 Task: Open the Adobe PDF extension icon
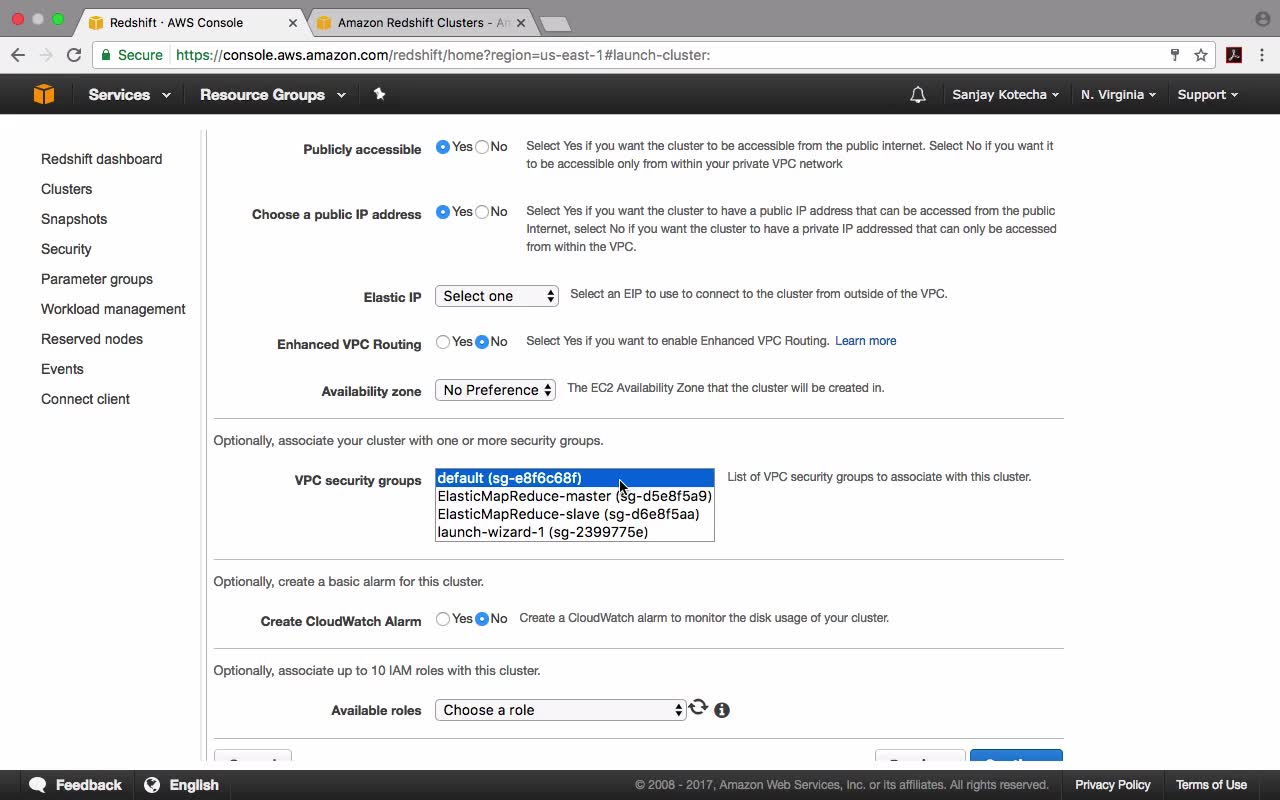coord(1234,55)
